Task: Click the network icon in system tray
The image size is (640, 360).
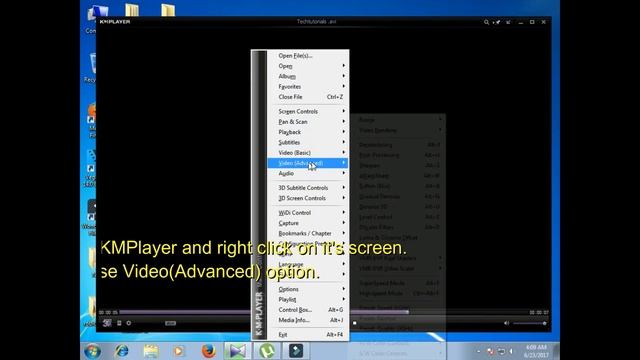Action: tap(501, 351)
